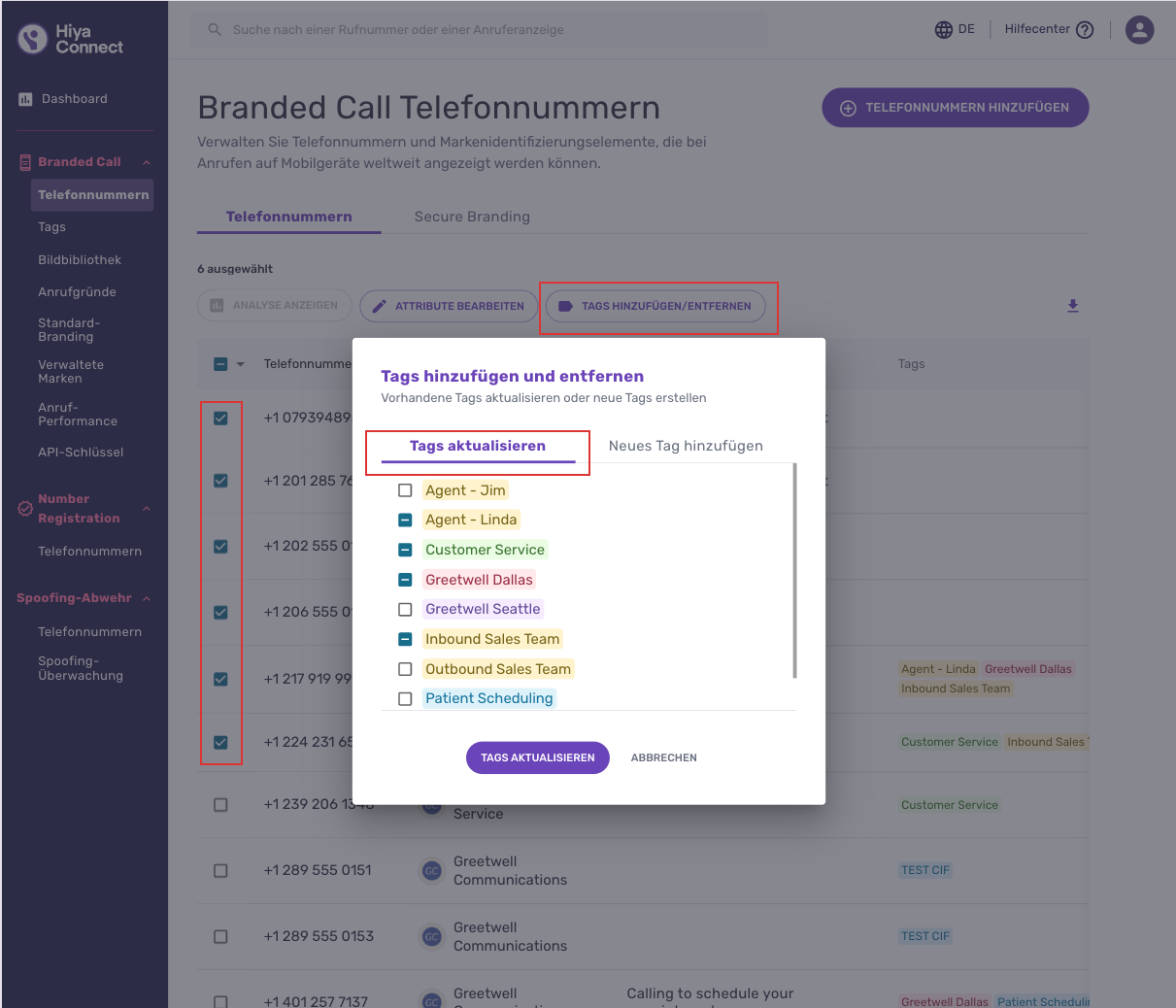The width and height of the screenshot is (1176, 1008).
Task: Open the Hilfecenter question mark icon
Action: [x=1086, y=29]
